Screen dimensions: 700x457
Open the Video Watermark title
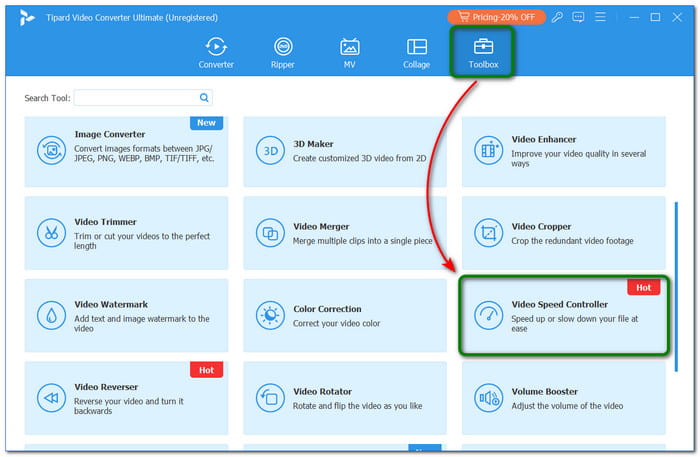[x=111, y=304]
